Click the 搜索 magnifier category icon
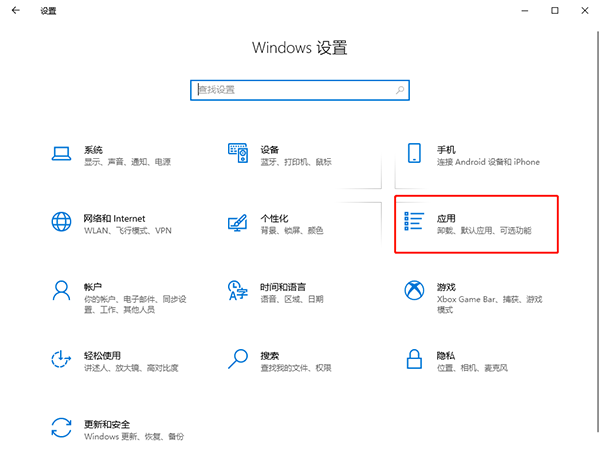Screen dimensions: 600x459 (238, 359)
